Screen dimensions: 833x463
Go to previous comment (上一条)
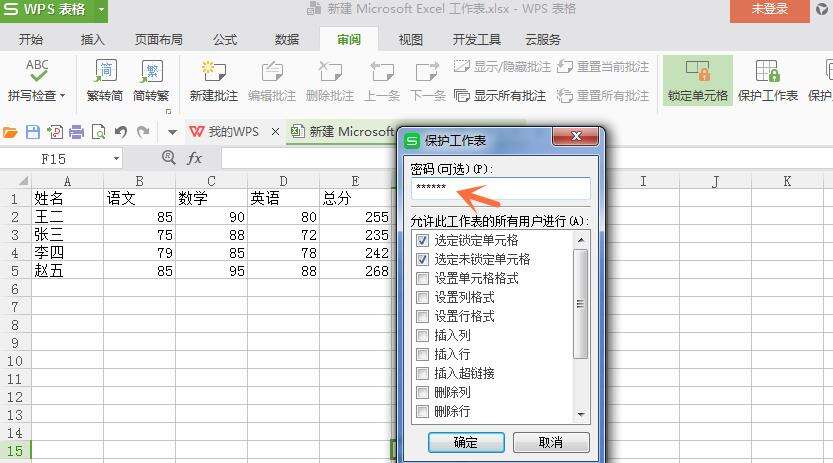[382, 80]
